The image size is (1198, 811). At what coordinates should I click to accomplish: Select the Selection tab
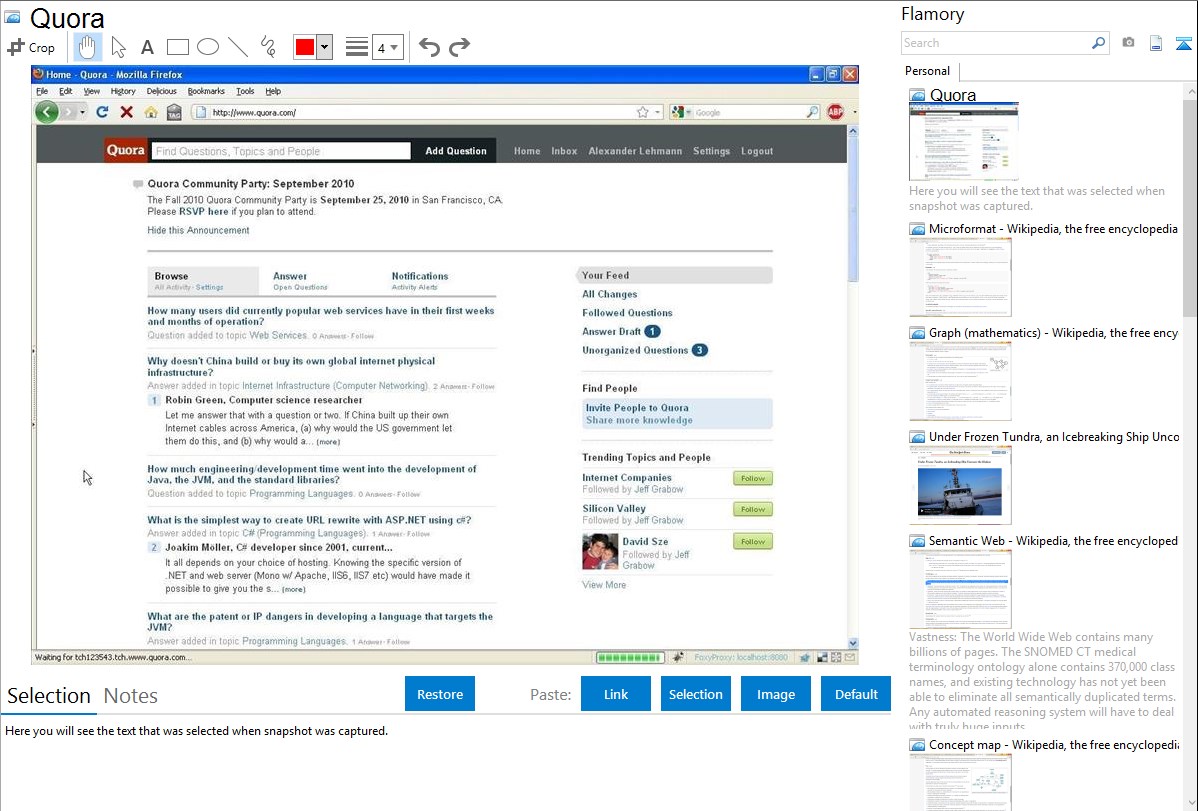(x=49, y=696)
